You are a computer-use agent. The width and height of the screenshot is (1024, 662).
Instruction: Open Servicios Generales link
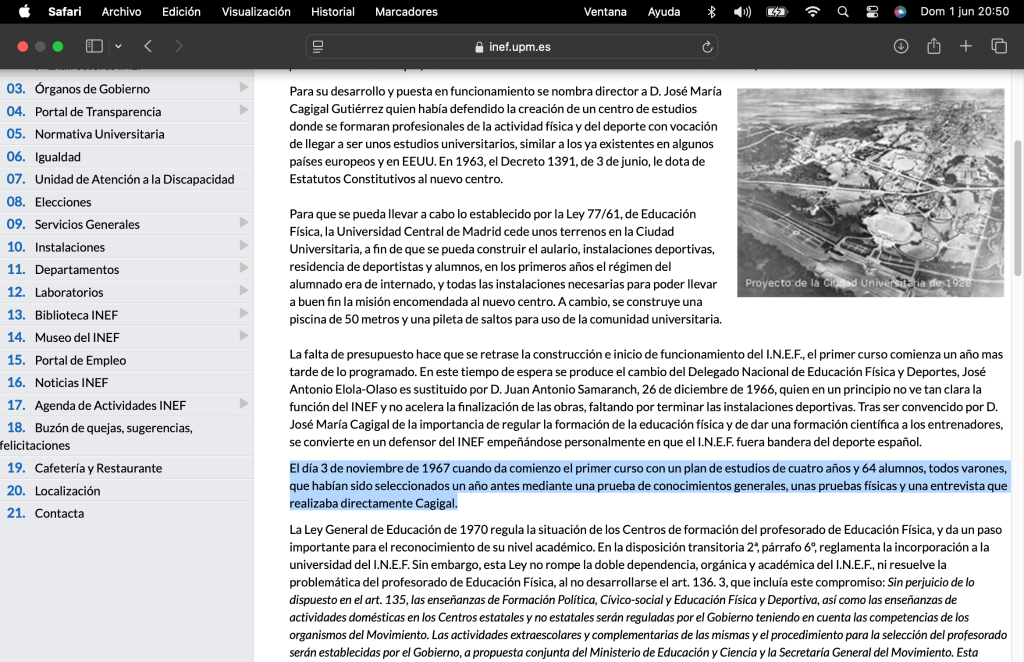(x=87, y=224)
